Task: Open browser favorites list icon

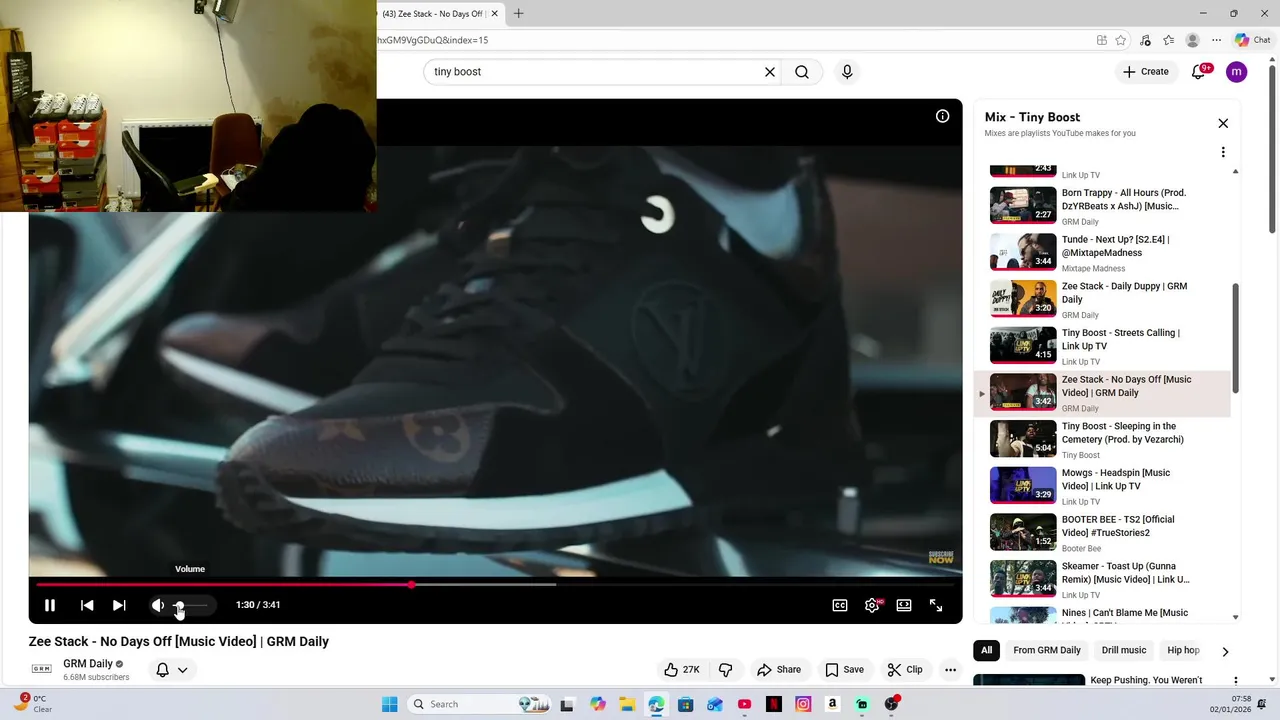Action: coord(1168,40)
